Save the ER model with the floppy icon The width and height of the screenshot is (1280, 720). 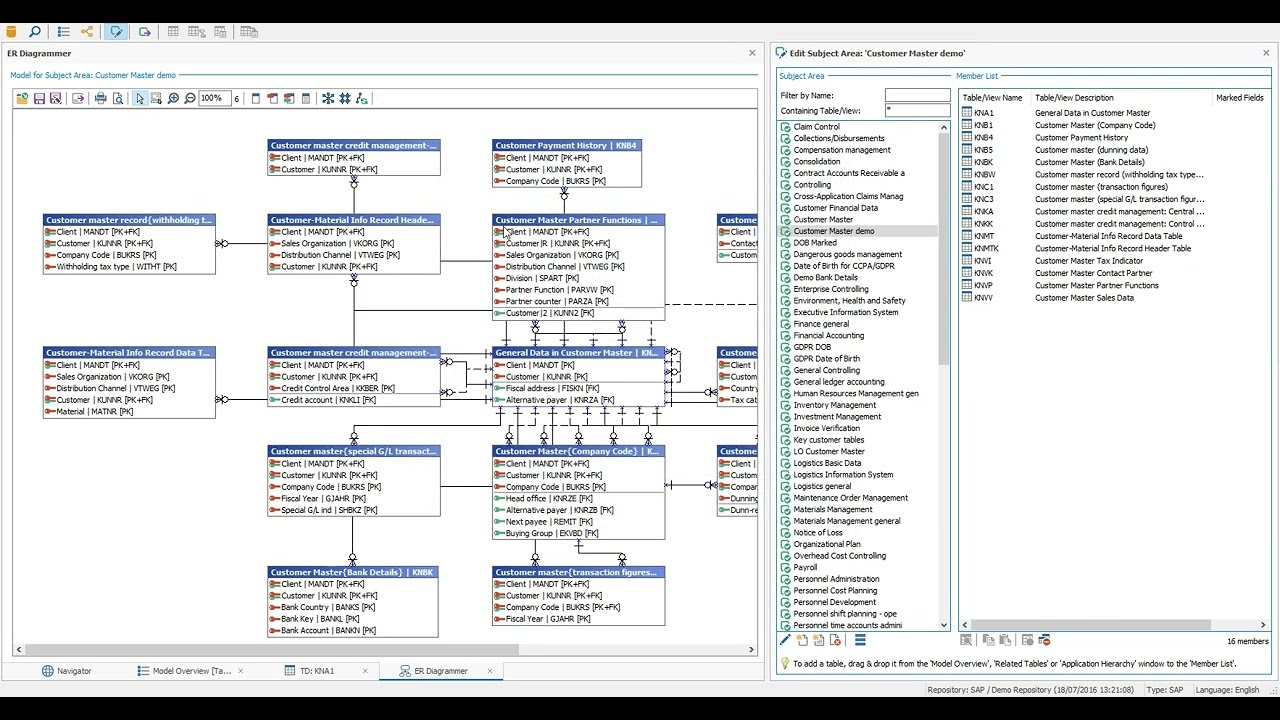(39, 99)
